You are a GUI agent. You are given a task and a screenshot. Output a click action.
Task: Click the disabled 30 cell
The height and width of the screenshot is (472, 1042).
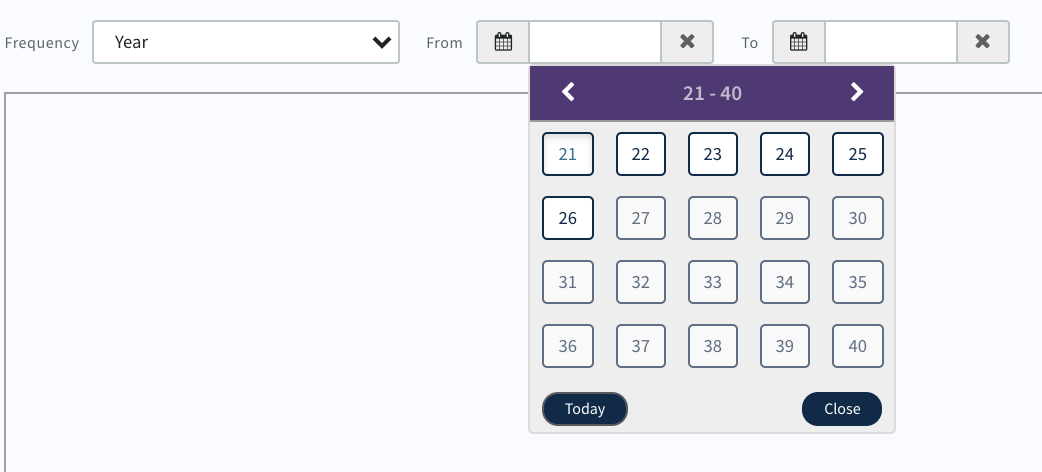click(x=858, y=218)
